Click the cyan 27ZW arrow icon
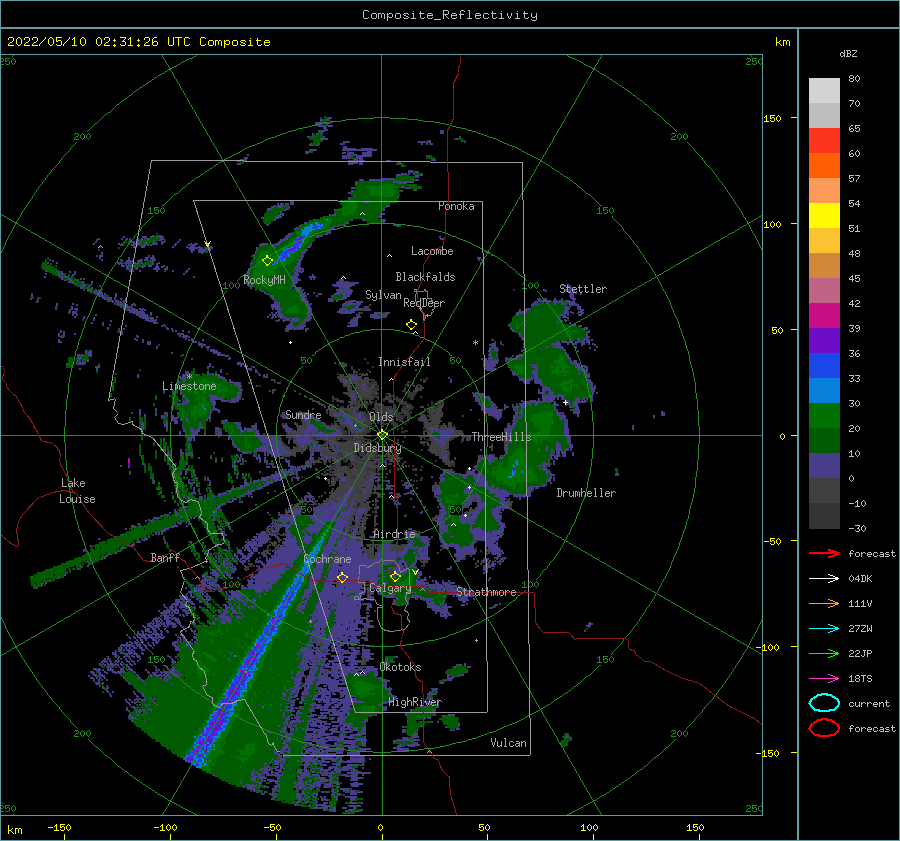Screen dimensions: 900x841 [x=824, y=629]
